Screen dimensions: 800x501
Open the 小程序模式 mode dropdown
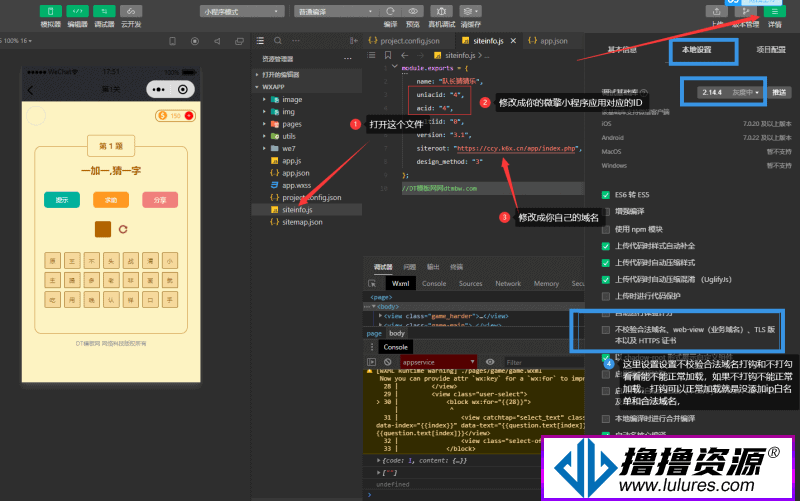tap(242, 11)
